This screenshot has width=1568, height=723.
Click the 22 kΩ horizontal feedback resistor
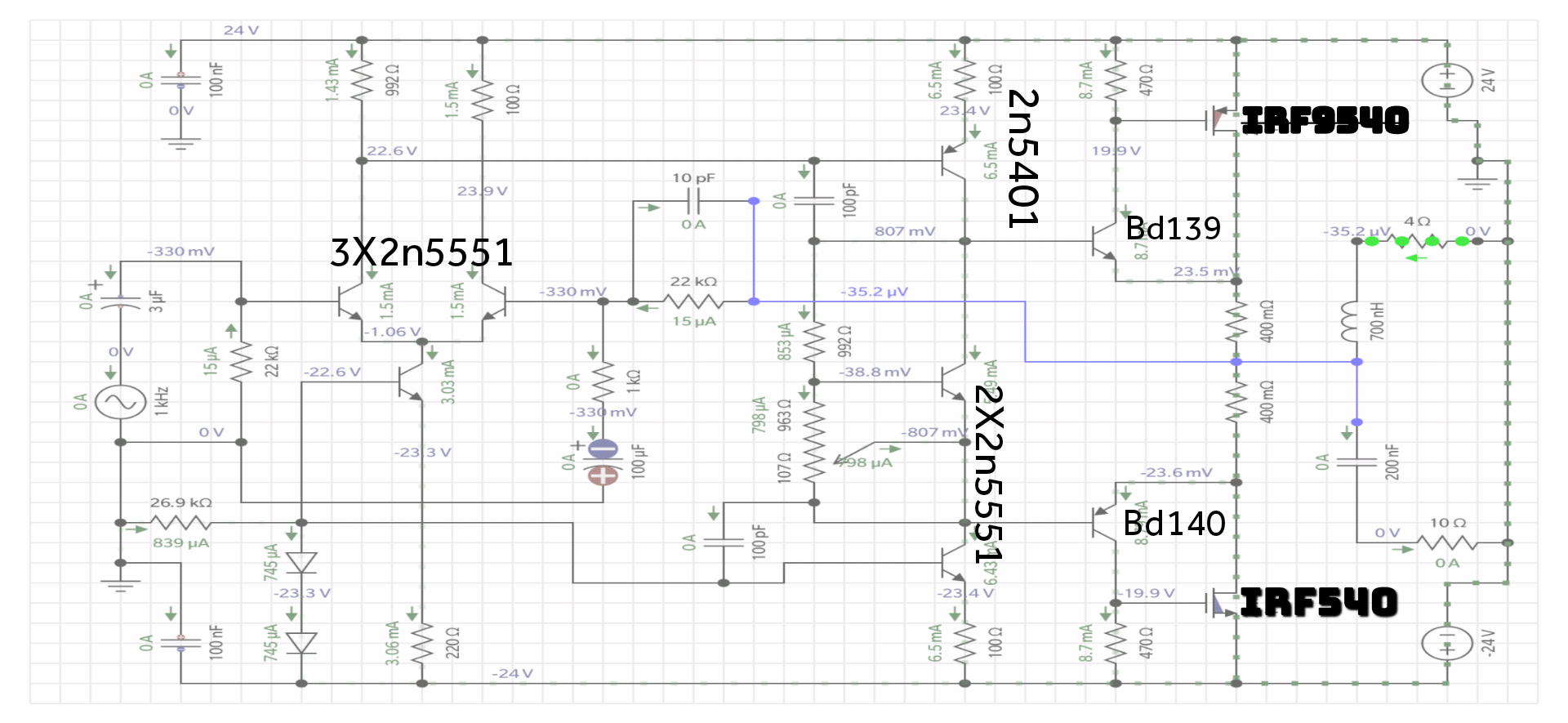coord(693,301)
